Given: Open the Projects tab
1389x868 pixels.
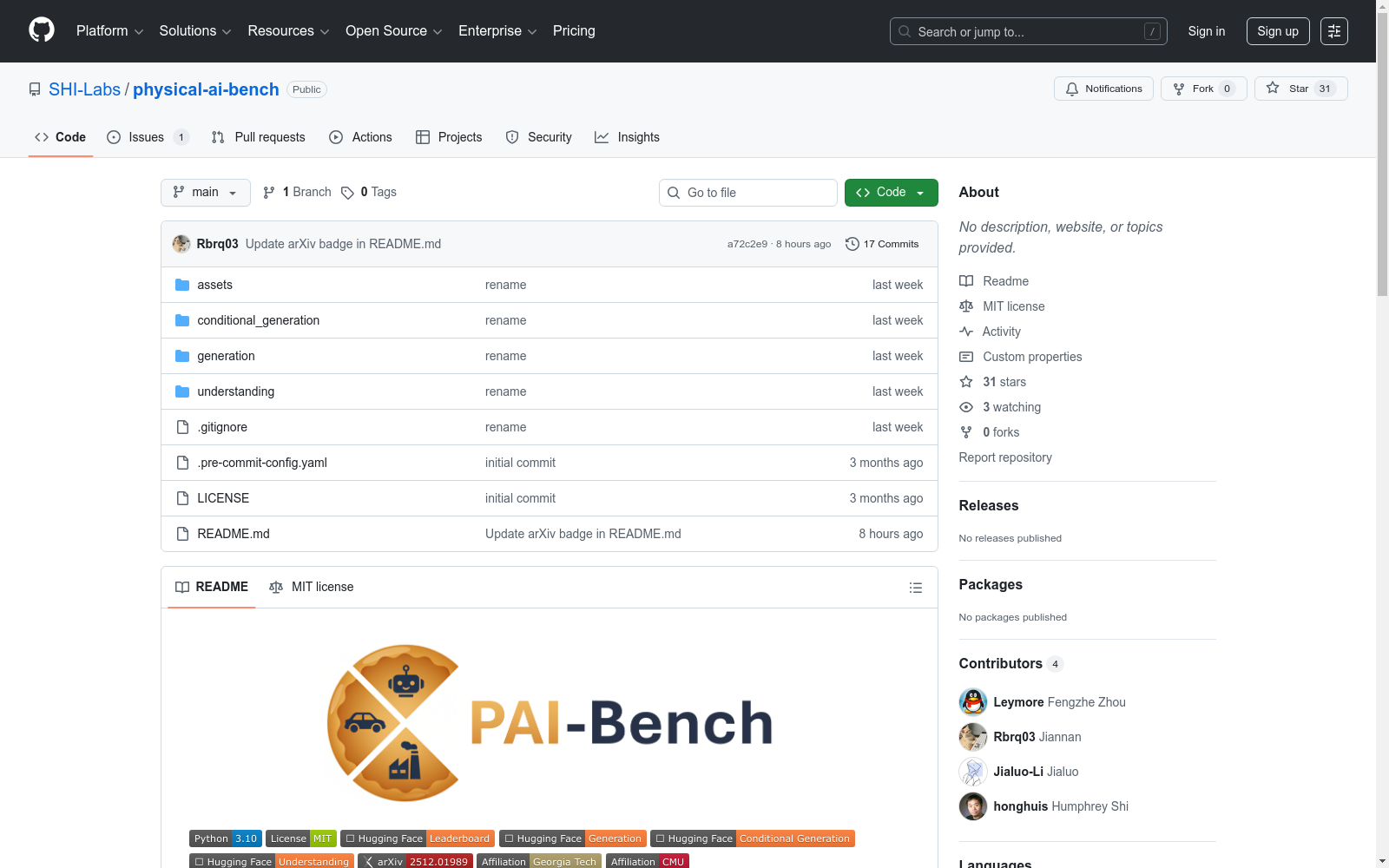Looking at the screenshot, I should click(449, 137).
